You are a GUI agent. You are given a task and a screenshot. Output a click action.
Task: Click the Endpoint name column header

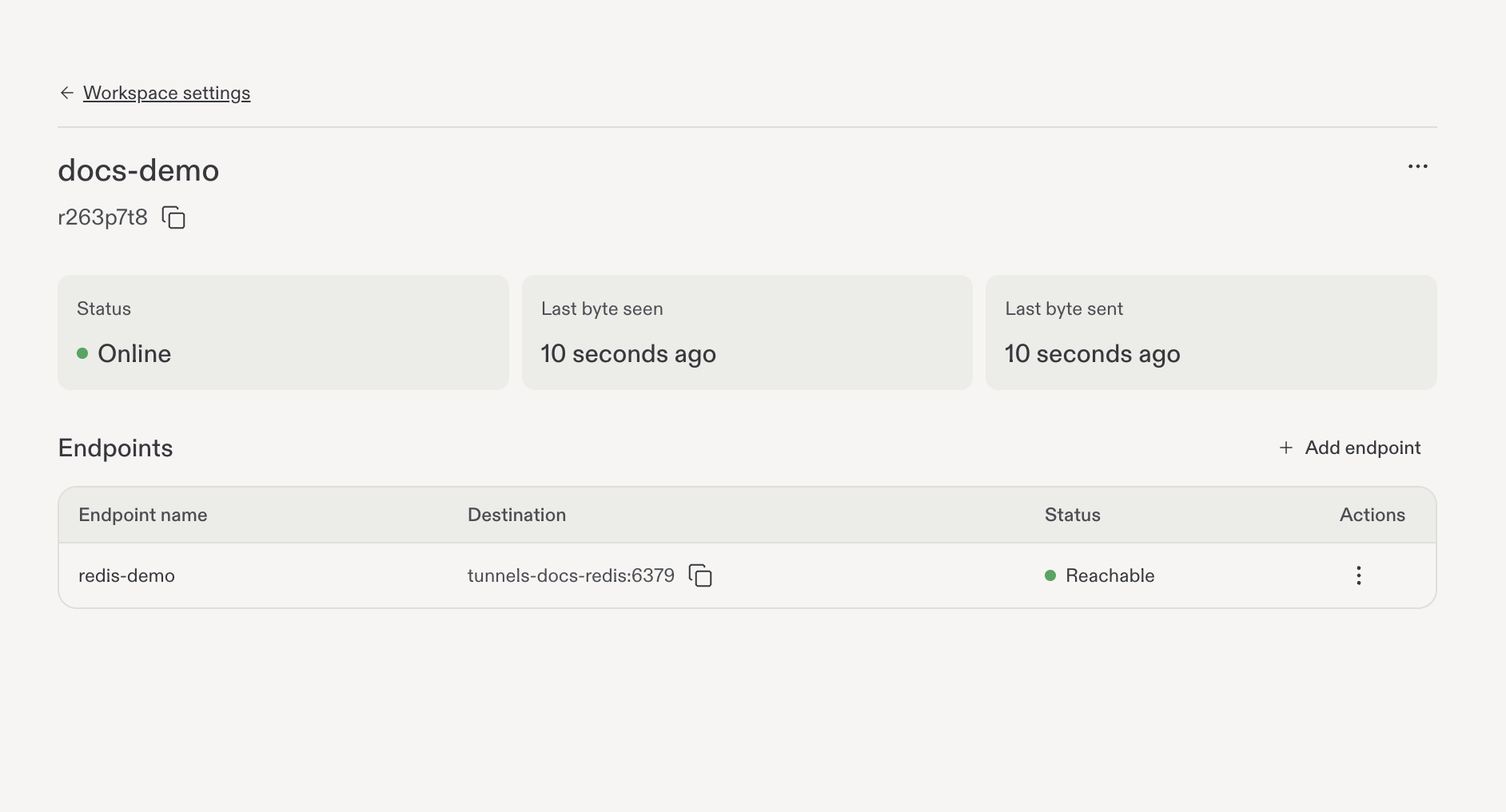pos(143,515)
